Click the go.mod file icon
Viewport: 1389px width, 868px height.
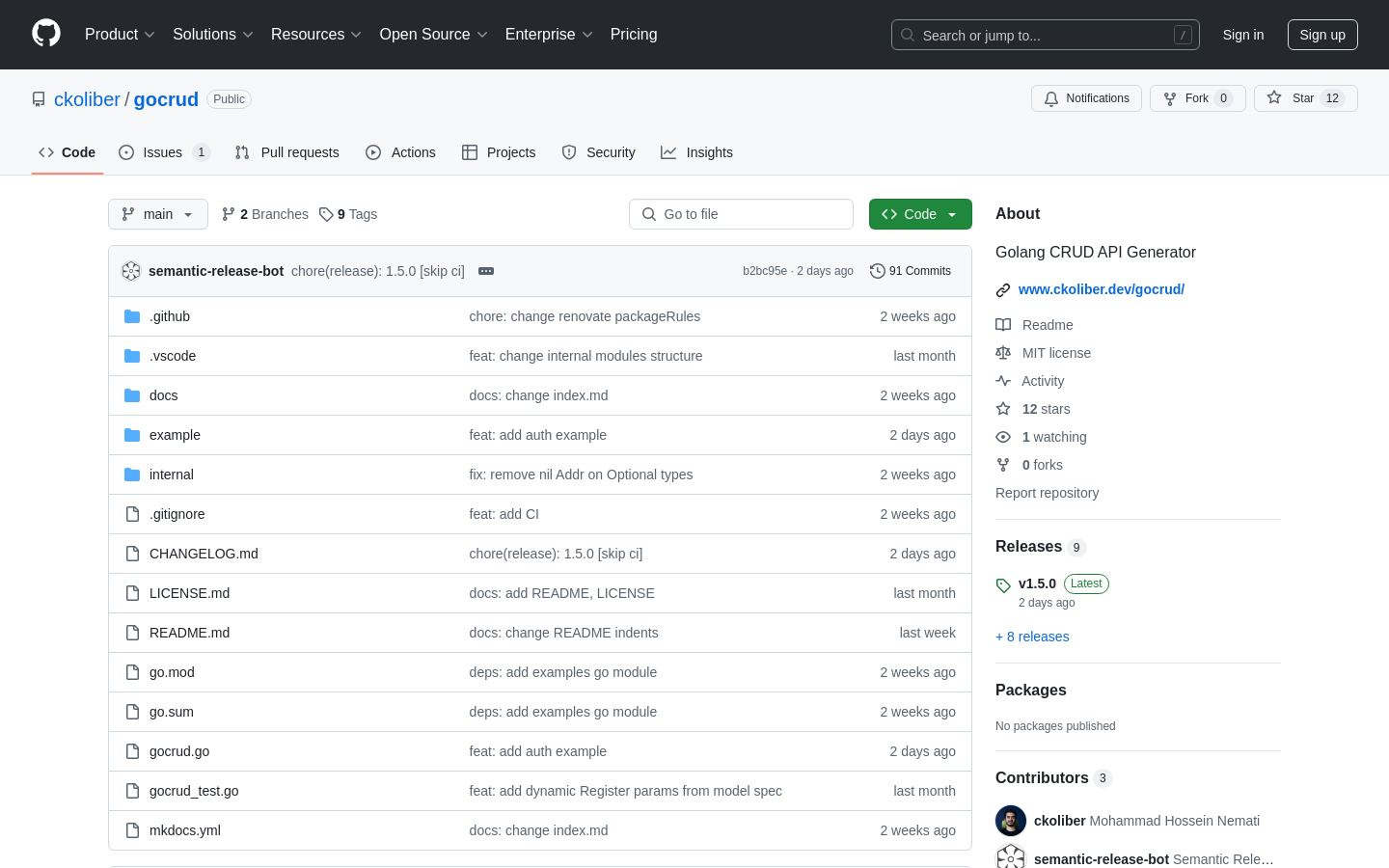[132, 672]
